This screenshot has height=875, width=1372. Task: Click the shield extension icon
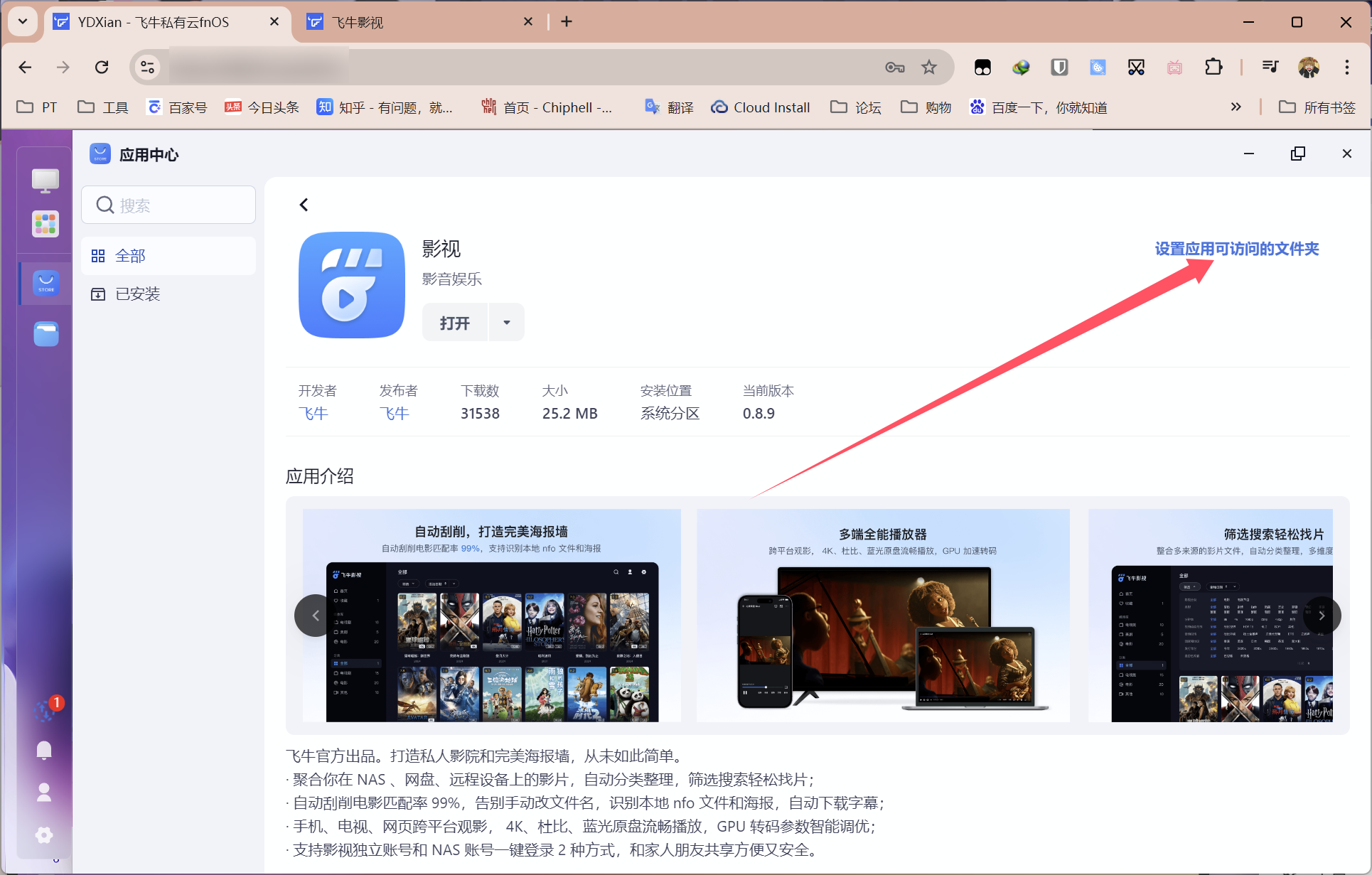(x=1059, y=67)
